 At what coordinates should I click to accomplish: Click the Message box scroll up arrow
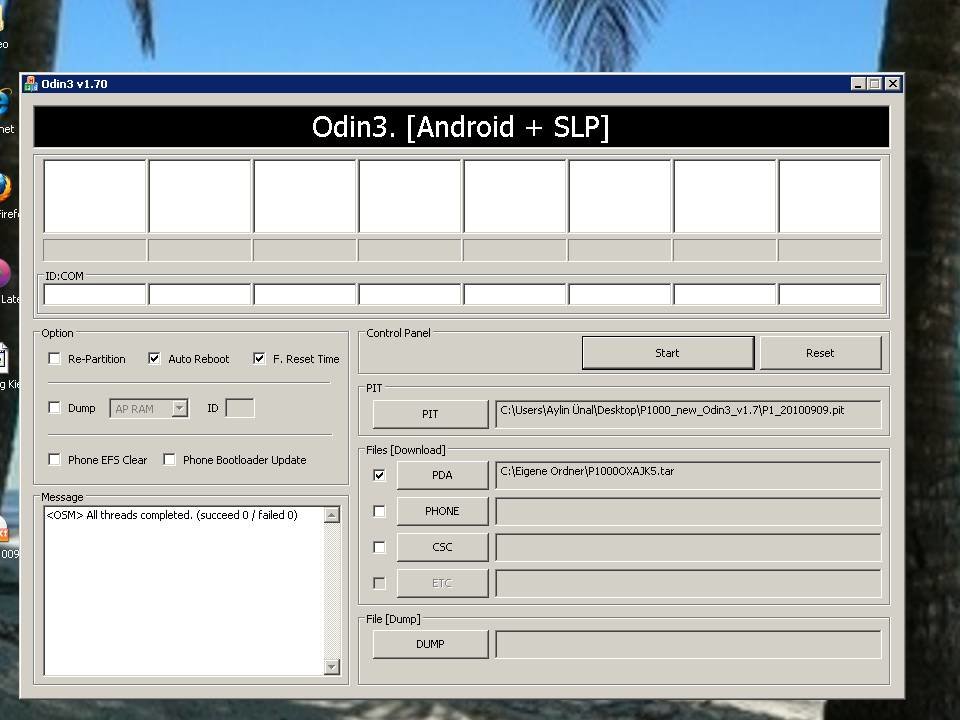coord(332,515)
